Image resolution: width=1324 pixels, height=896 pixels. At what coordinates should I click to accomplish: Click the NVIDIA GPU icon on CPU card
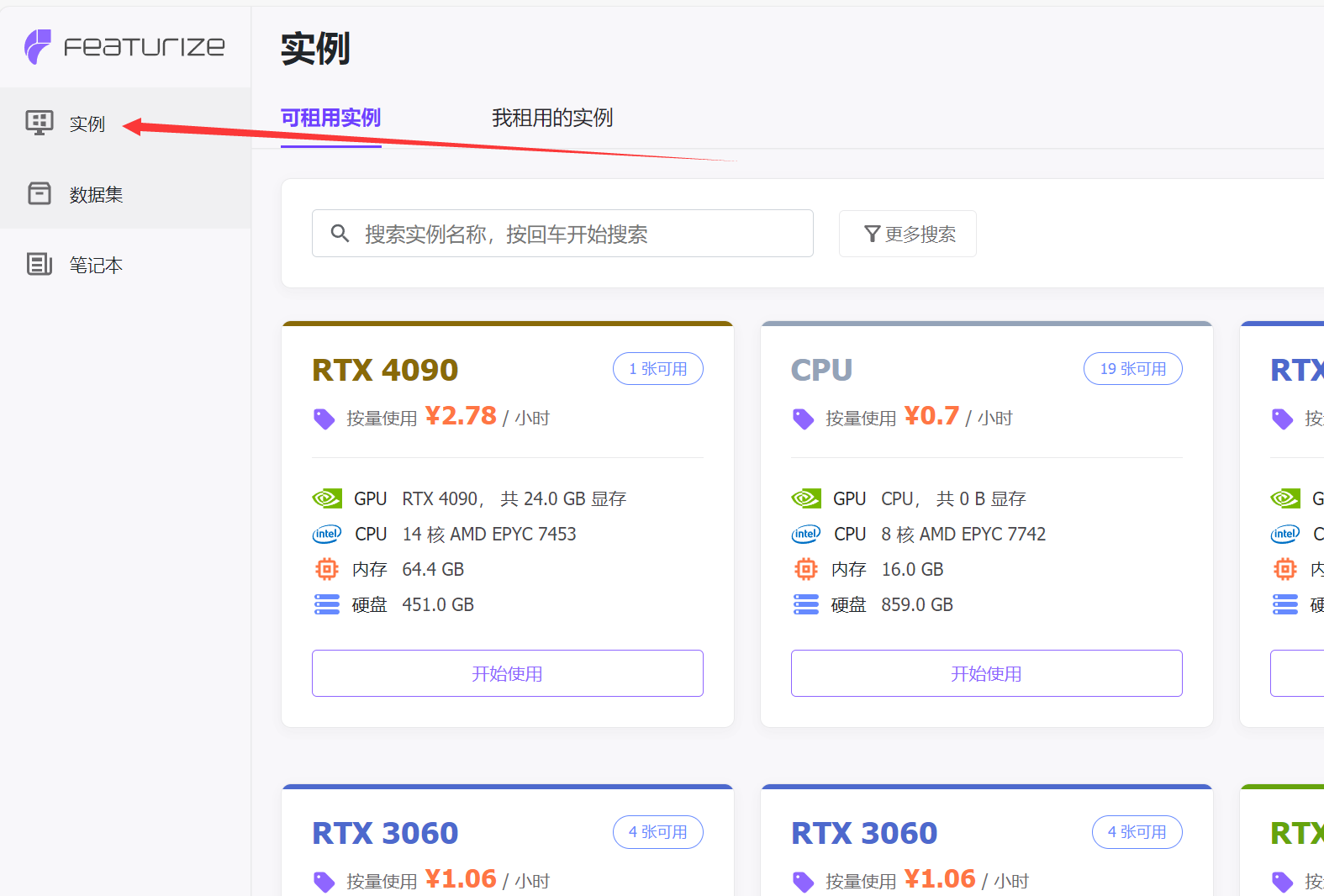click(x=806, y=498)
